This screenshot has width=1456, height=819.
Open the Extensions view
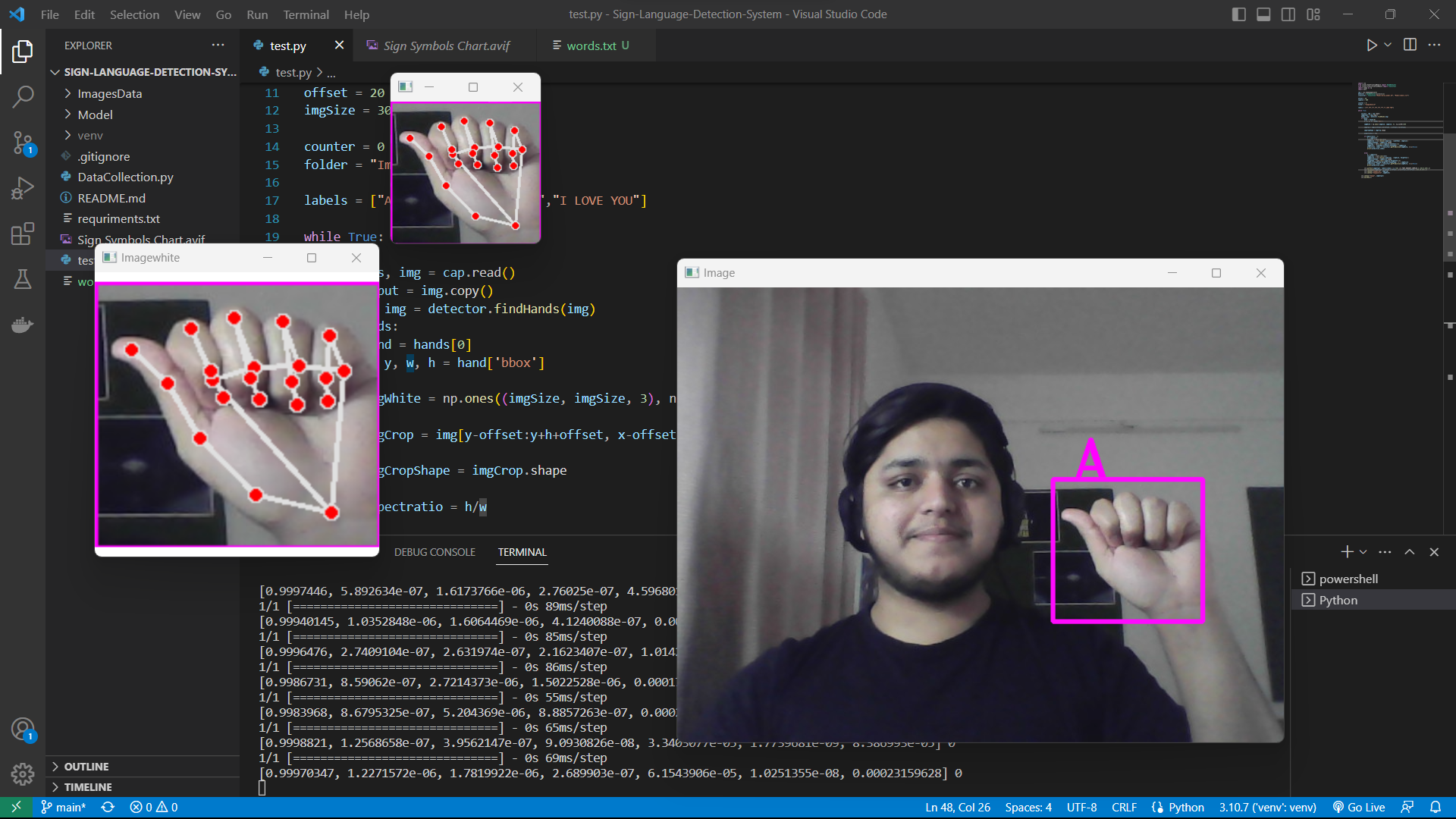pos(23,233)
